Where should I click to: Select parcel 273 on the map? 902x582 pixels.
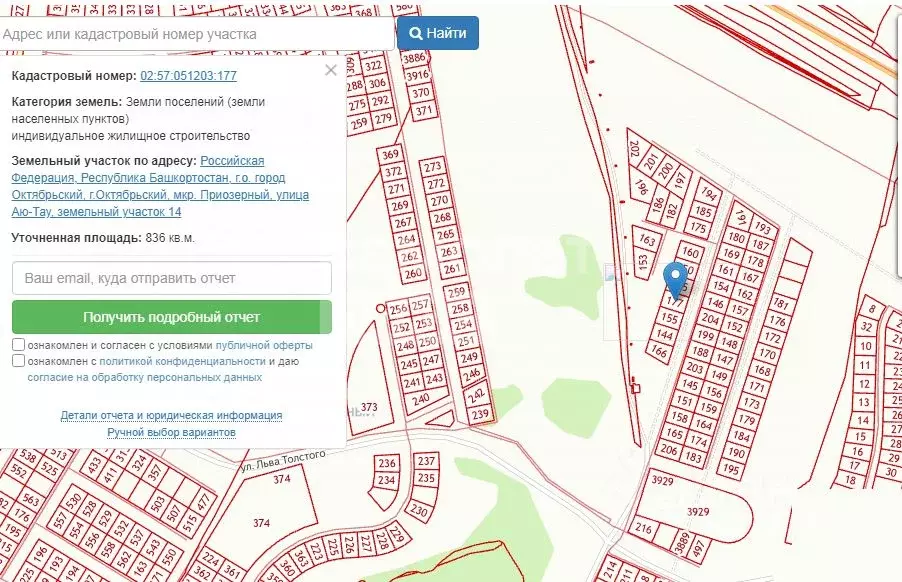pyautogui.click(x=433, y=167)
